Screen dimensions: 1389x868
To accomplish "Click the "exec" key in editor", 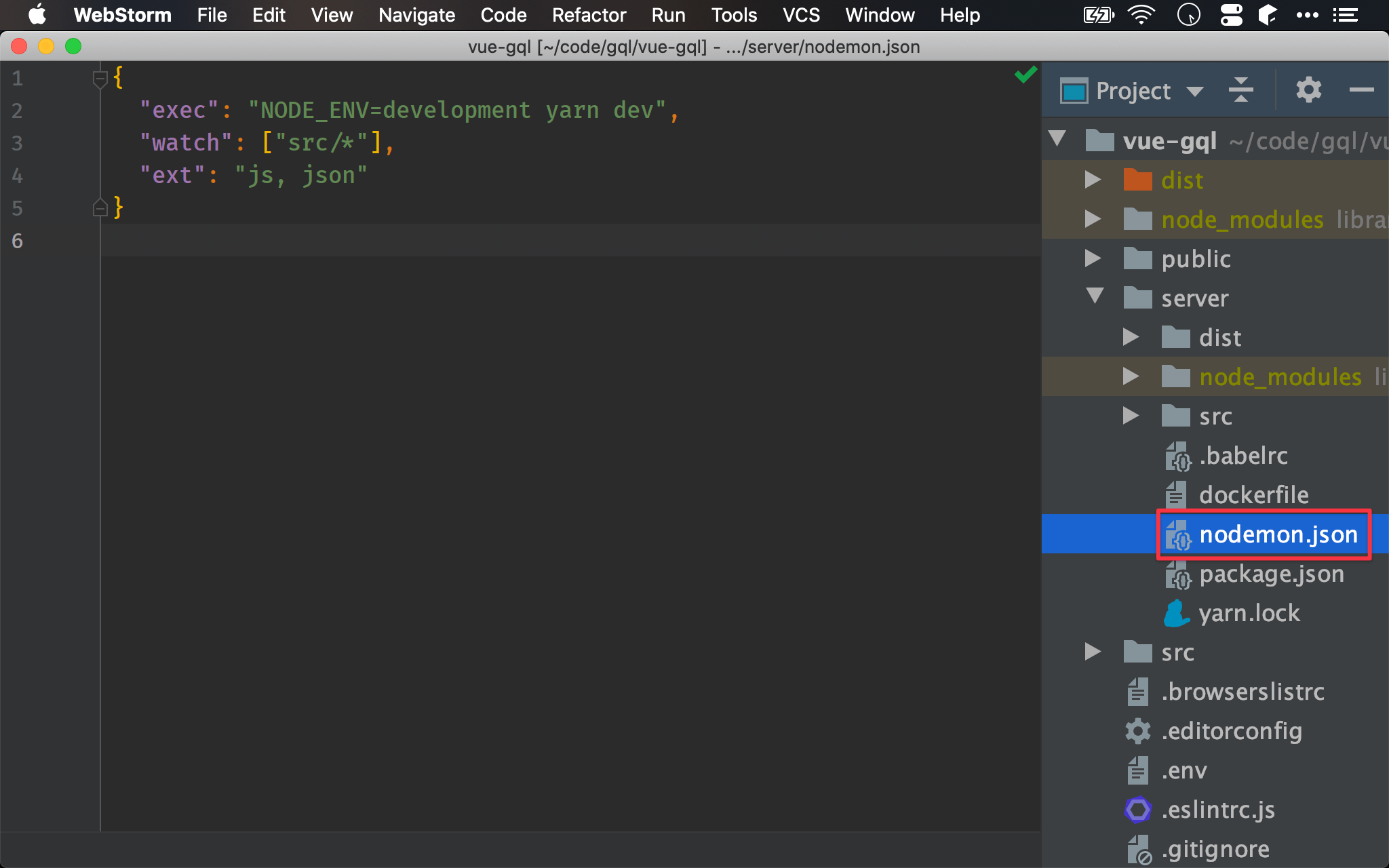I will coord(179,110).
